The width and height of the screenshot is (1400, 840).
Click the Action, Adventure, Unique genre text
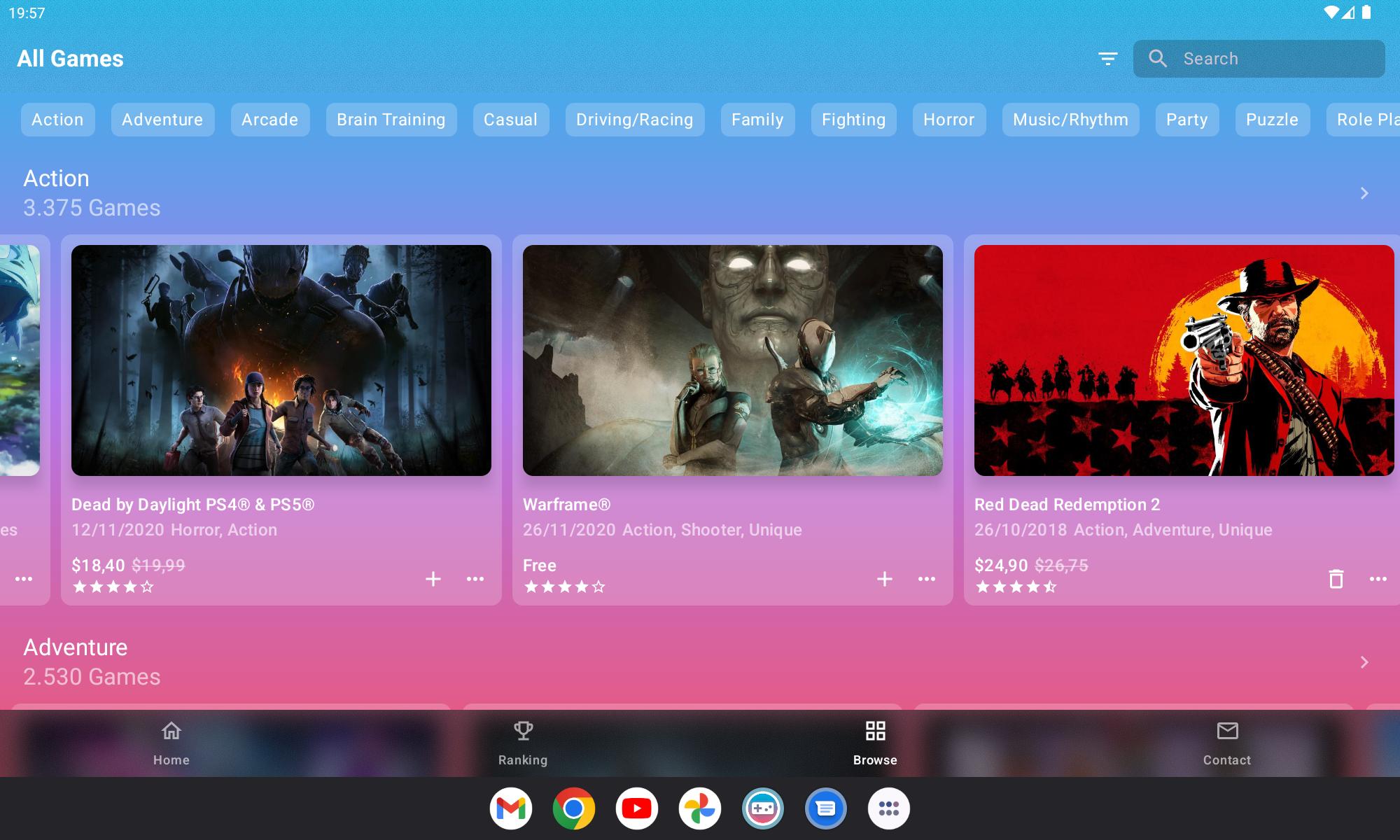(1173, 530)
